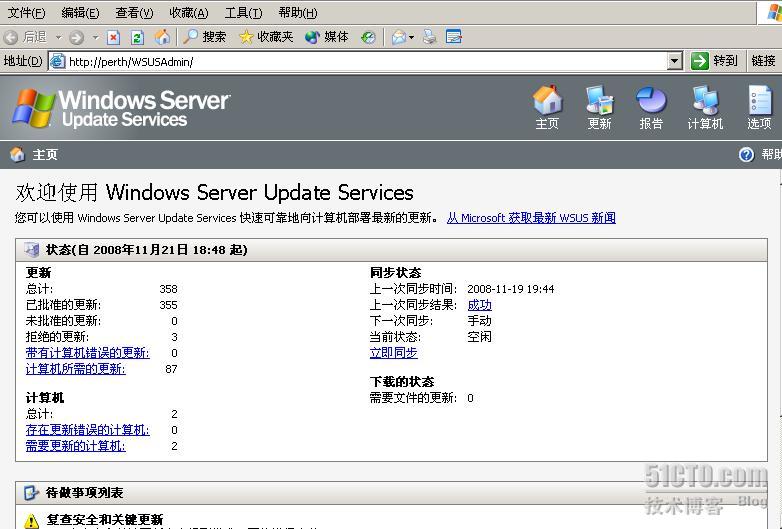Open 带有计算机错误的更新 link
The height and width of the screenshot is (529, 782).
point(87,353)
